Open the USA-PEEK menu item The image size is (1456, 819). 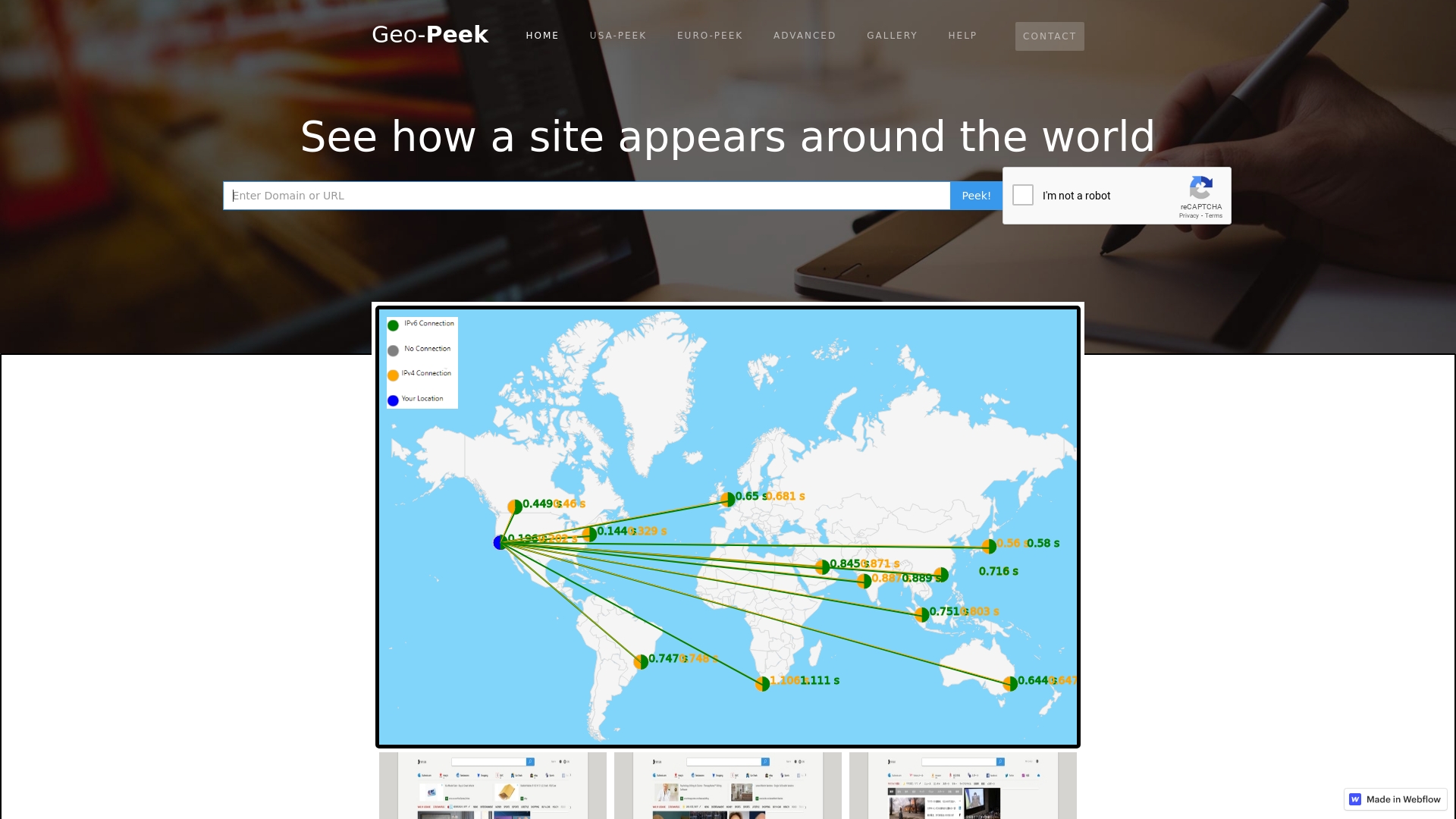(618, 36)
